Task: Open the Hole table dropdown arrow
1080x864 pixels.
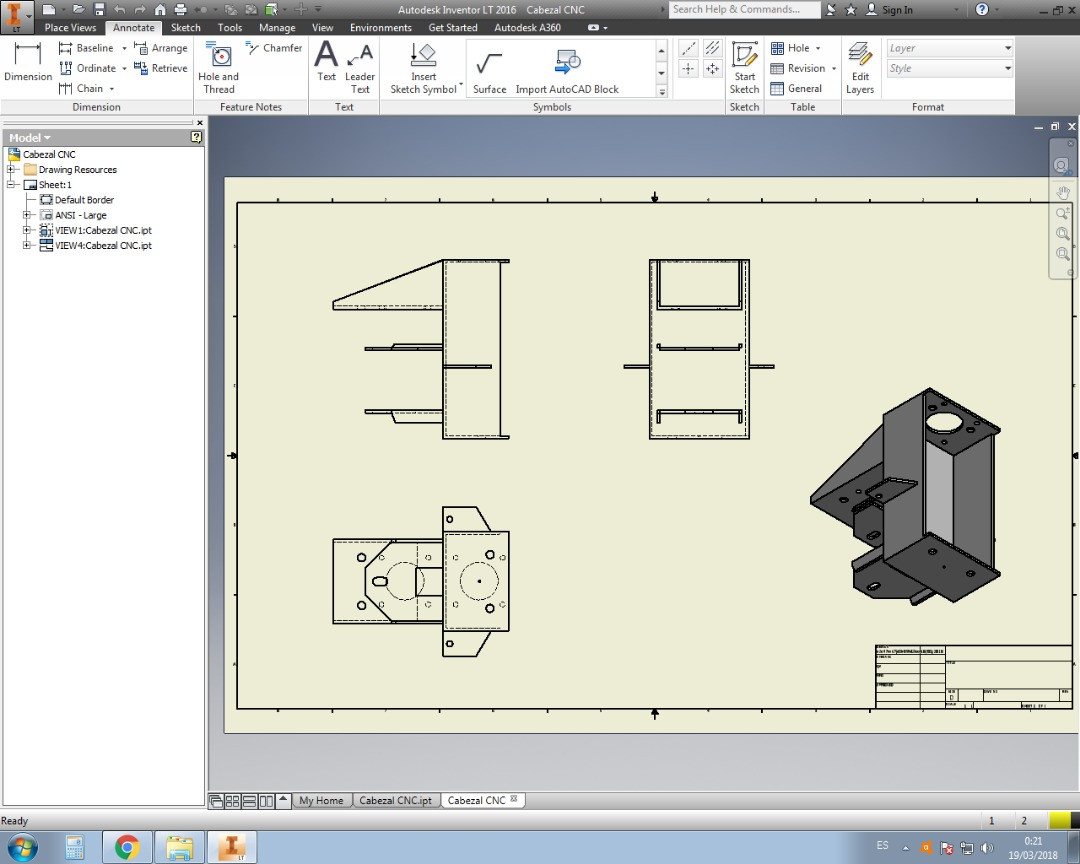Action: [x=818, y=48]
